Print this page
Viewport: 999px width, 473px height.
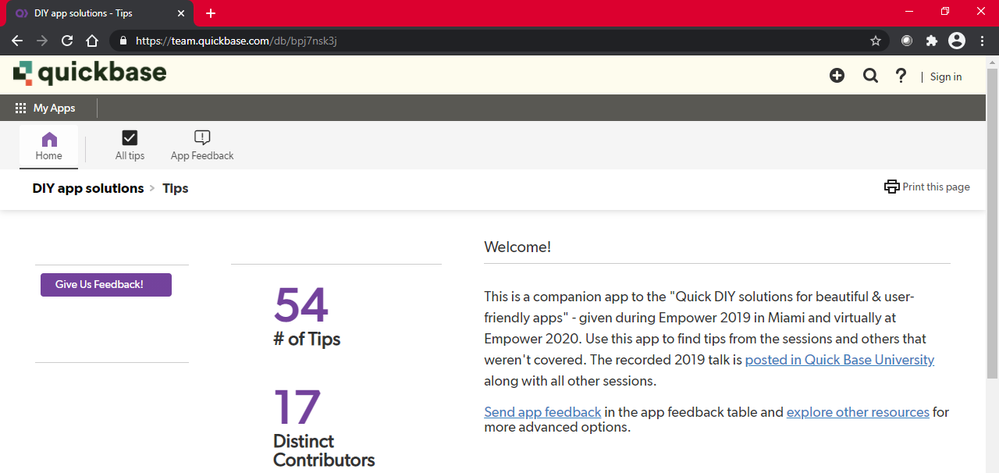pos(927,187)
